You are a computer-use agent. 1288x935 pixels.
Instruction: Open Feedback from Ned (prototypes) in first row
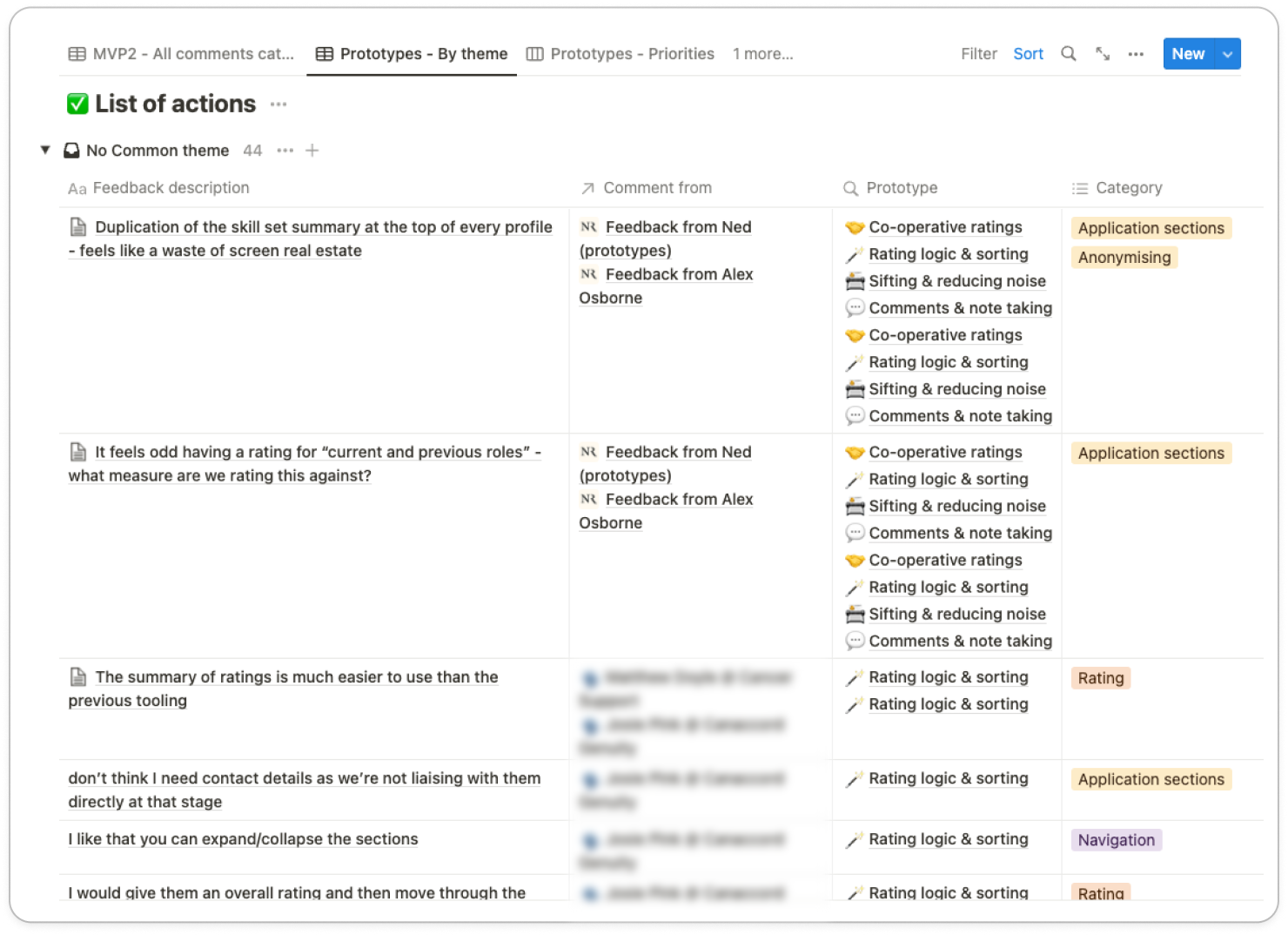(x=666, y=239)
